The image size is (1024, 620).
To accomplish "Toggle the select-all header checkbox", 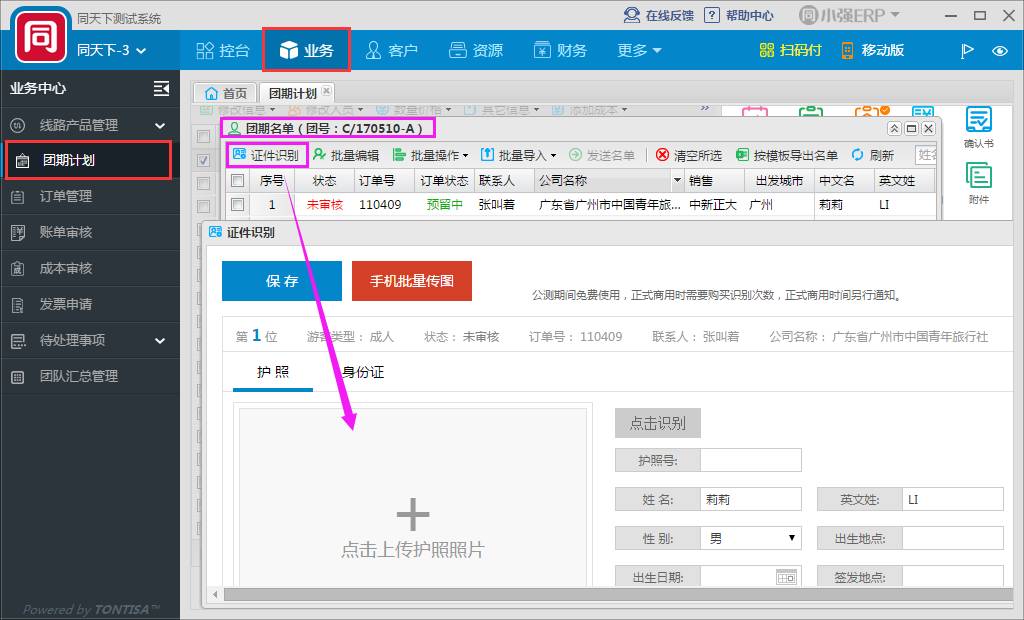I will point(238,181).
